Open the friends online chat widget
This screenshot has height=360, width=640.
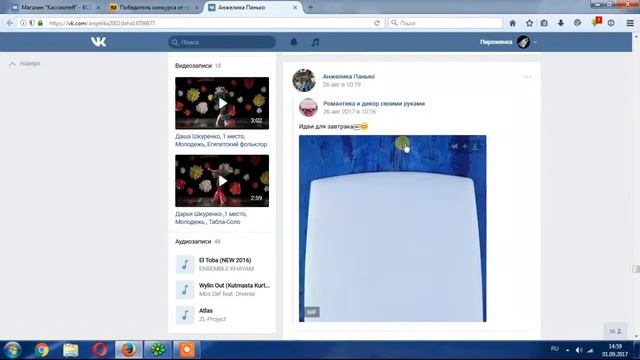pyautogui.click(x=615, y=331)
